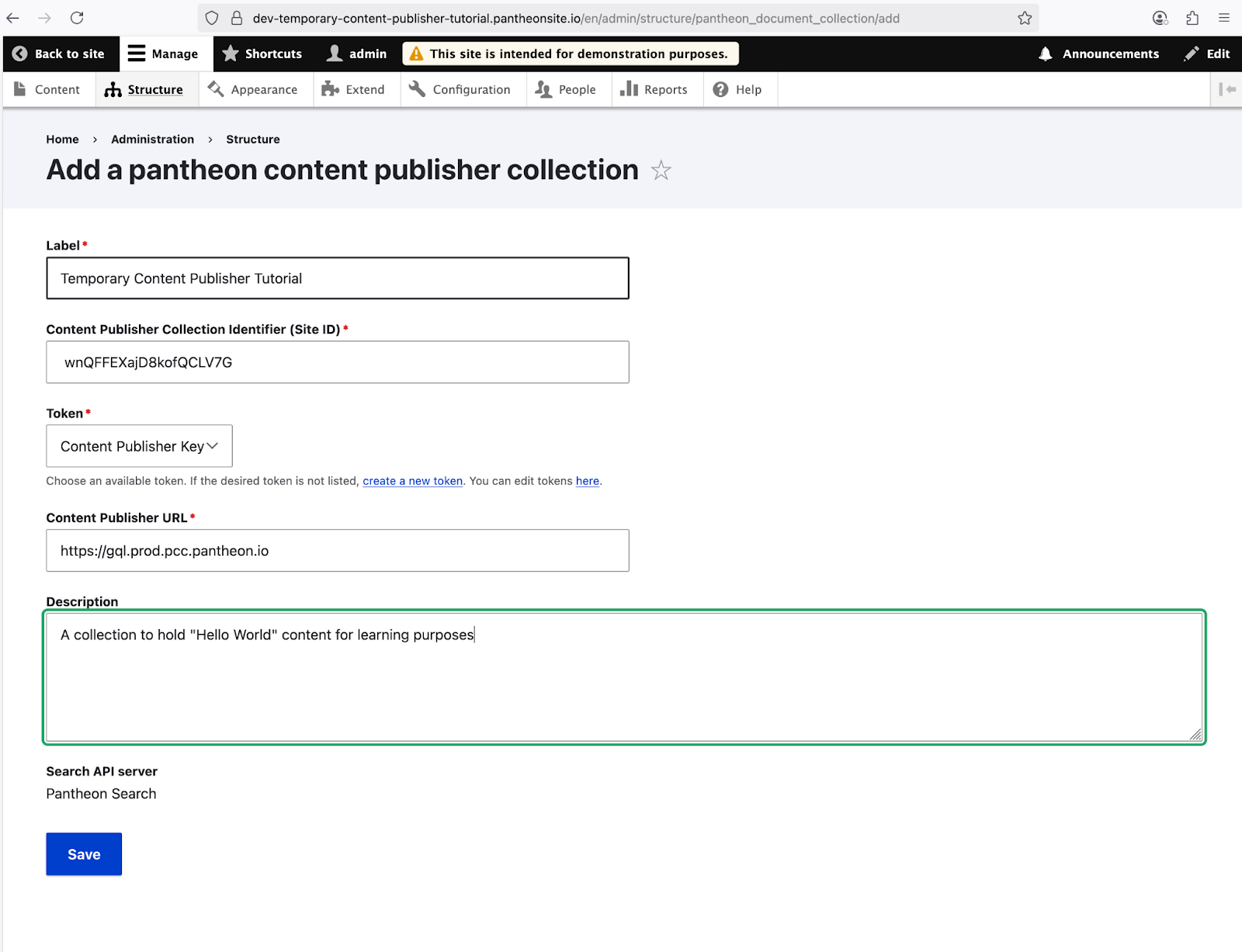Toggle the Shortcuts toolbar tray
This screenshot has width=1242, height=952.
pos(262,54)
